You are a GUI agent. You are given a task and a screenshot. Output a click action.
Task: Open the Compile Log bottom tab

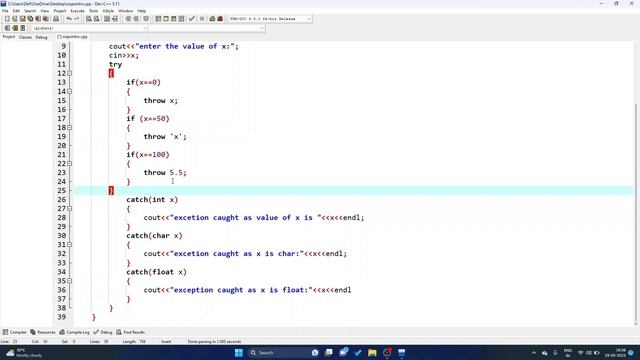[x=74, y=332]
